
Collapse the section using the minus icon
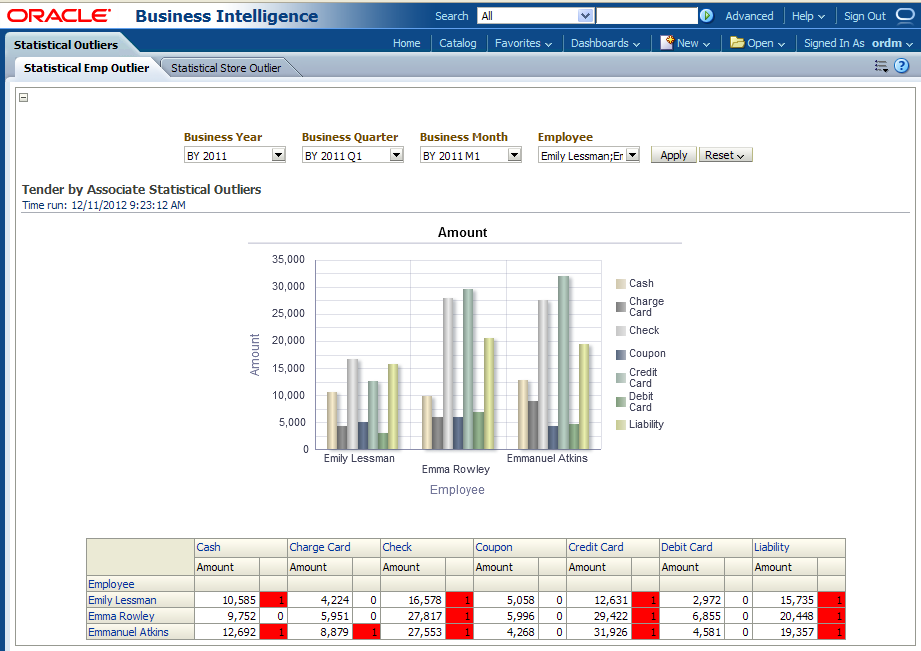pyautogui.click(x=24, y=97)
